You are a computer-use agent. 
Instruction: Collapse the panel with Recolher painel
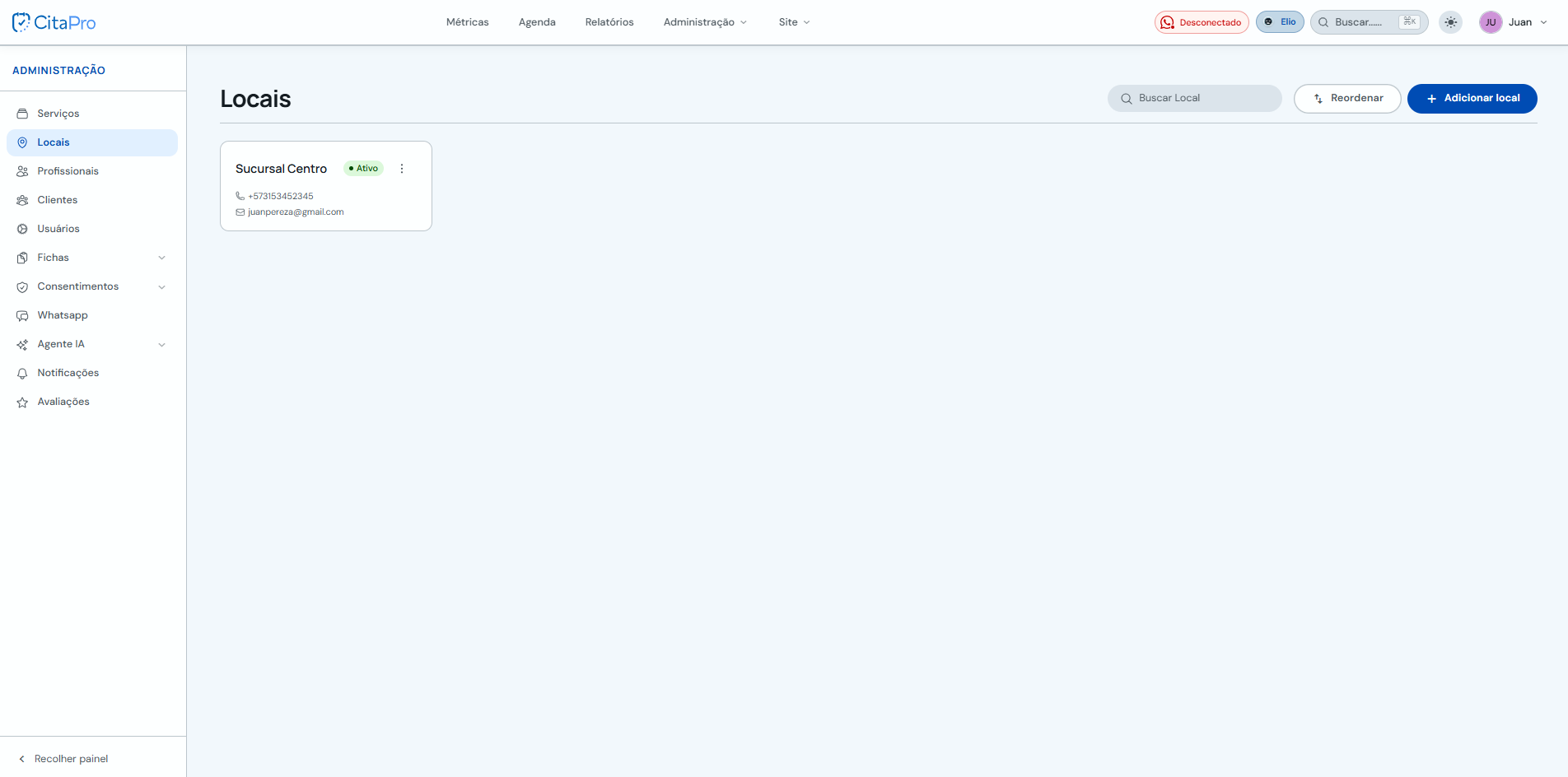64,759
